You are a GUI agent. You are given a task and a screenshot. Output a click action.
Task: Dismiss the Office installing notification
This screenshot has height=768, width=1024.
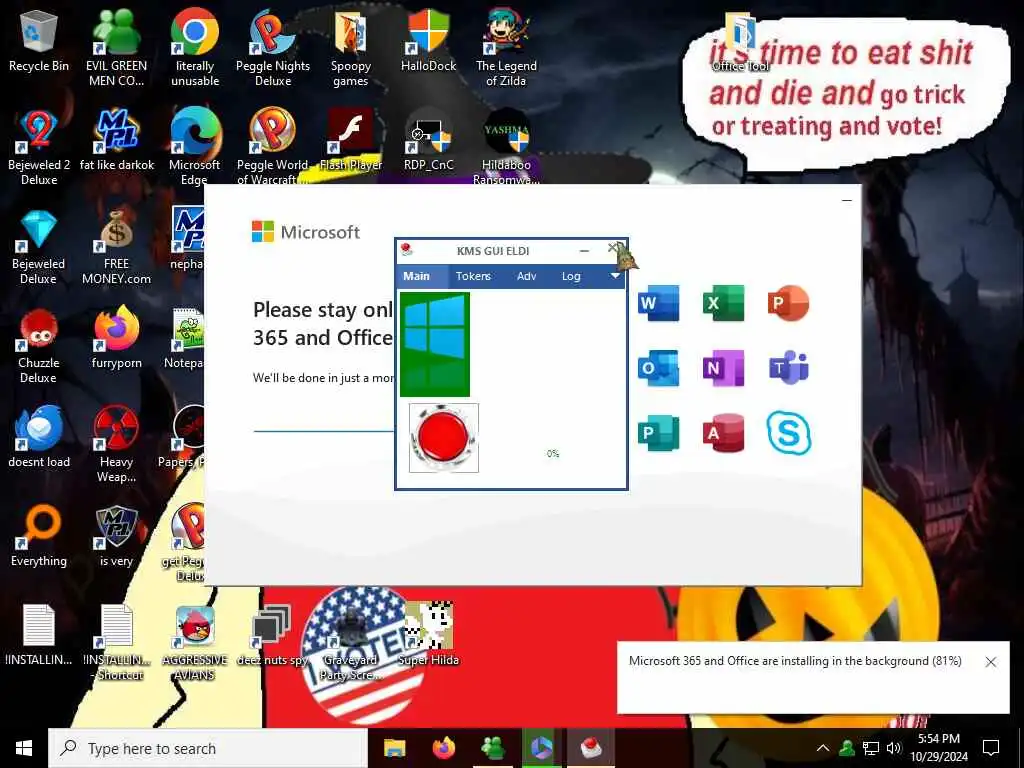(991, 662)
